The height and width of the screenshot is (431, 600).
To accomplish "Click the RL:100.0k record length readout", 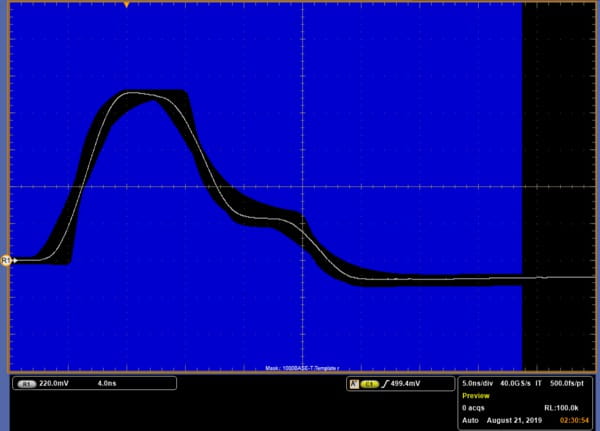I will pyautogui.click(x=561, y=408).
